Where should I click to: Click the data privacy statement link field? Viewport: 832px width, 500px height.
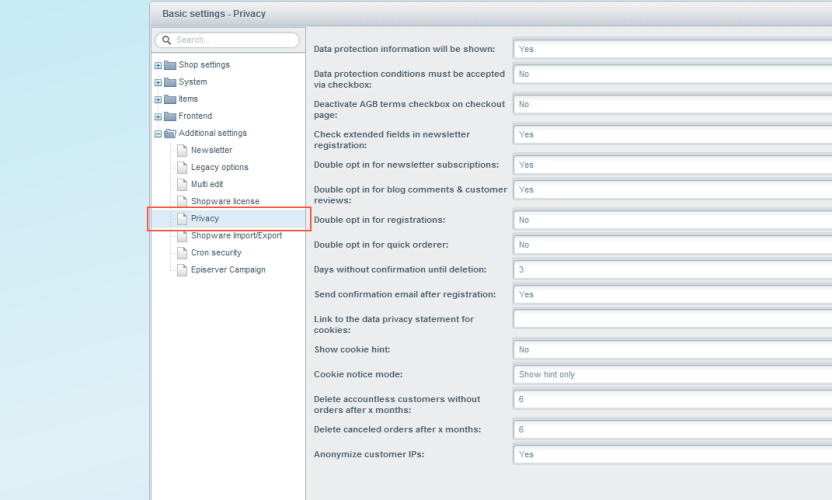tap(672, 319)
